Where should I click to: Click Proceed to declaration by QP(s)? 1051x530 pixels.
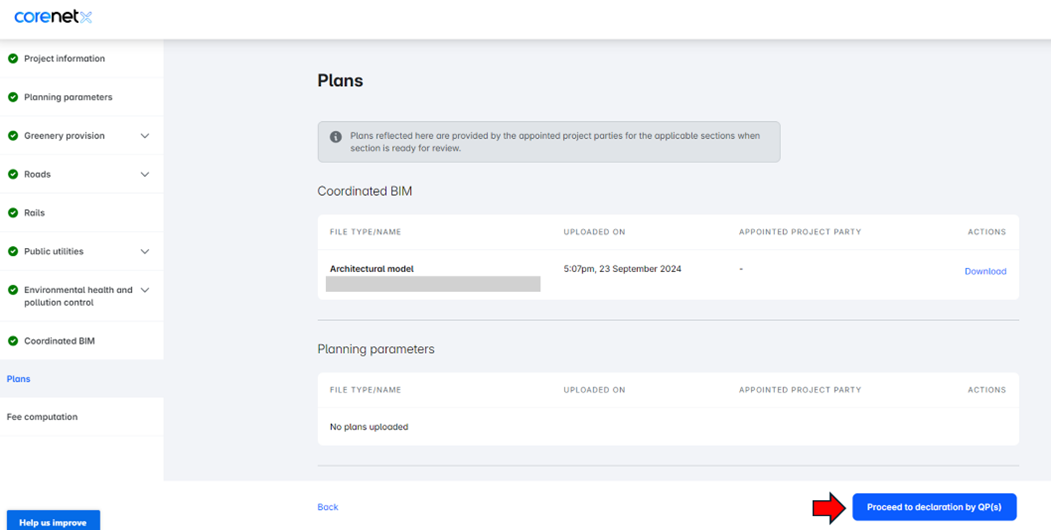pyautogui.click(x=933, y=507)
